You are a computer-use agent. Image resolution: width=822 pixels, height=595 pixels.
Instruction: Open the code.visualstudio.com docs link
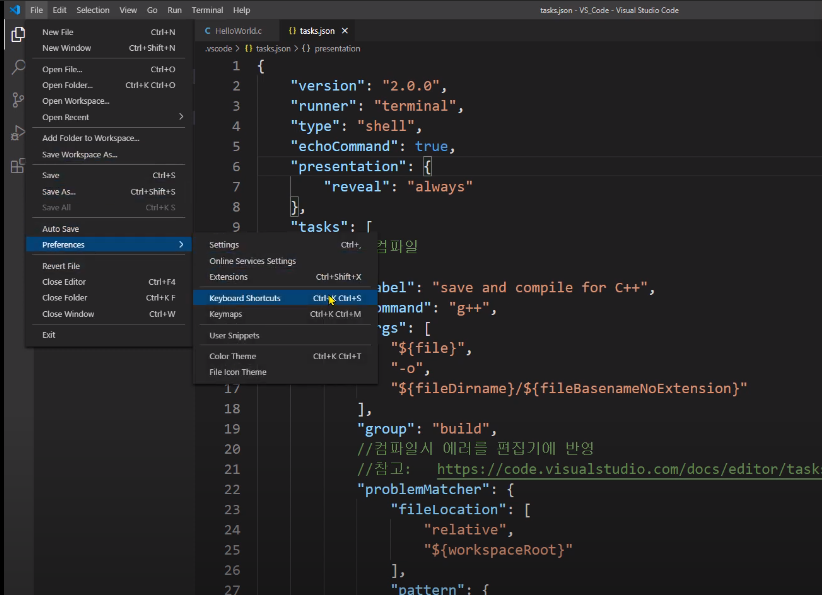(629, 469)
